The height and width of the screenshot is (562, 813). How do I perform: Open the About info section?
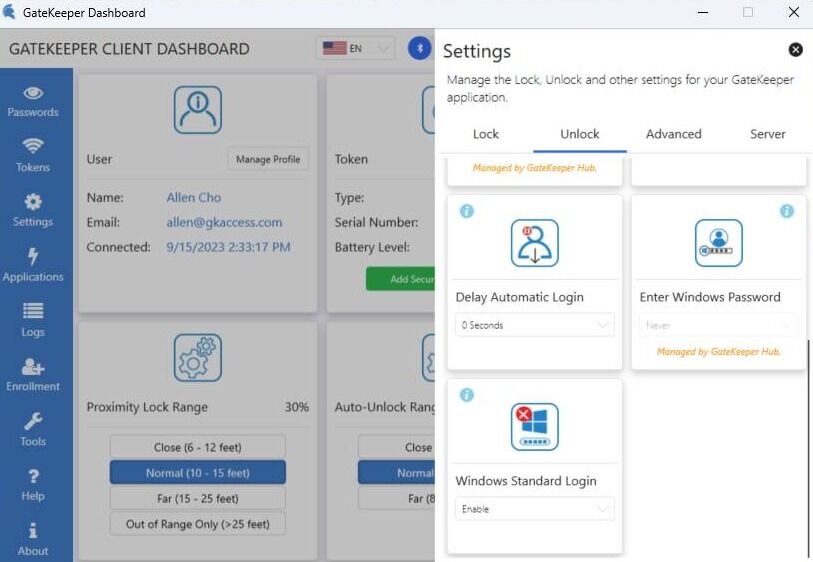(33, 540)
